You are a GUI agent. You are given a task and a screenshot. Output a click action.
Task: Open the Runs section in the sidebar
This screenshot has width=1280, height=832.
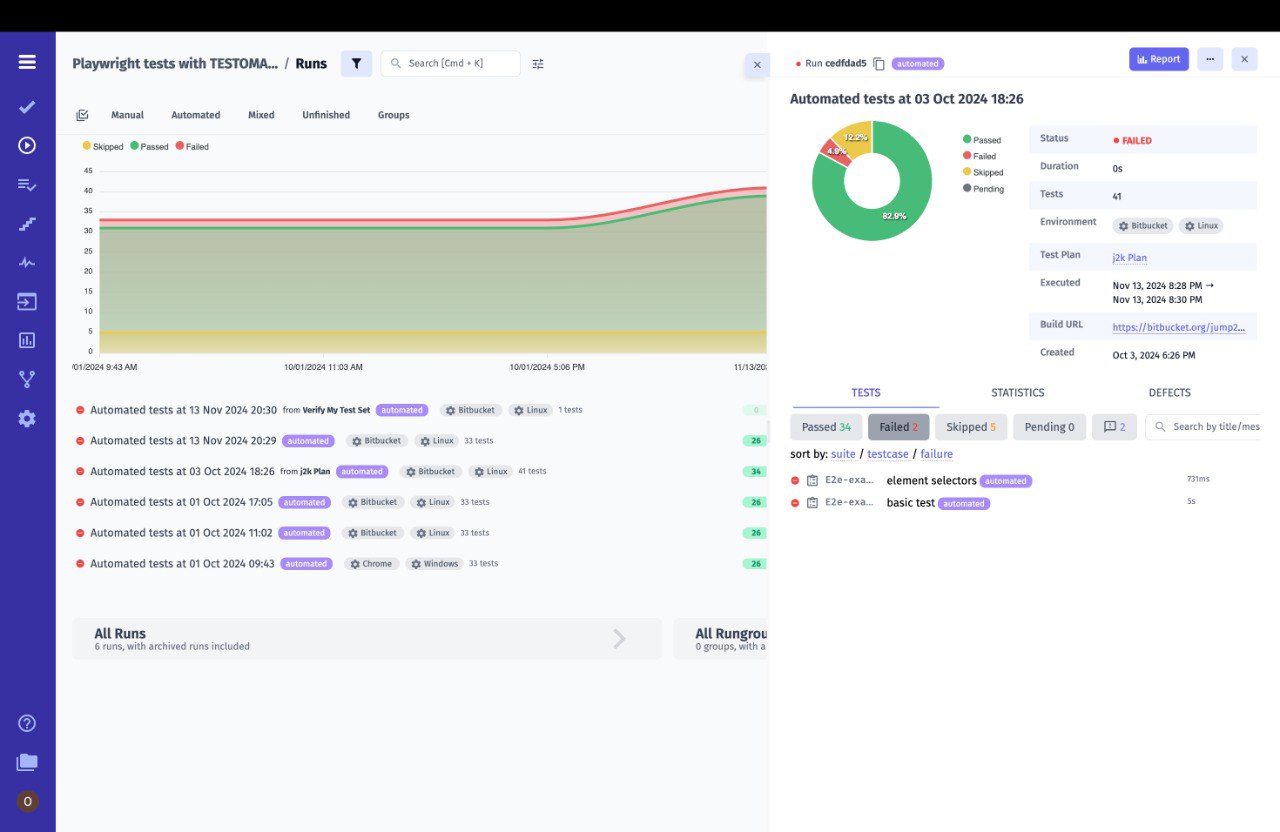(26, 145)
